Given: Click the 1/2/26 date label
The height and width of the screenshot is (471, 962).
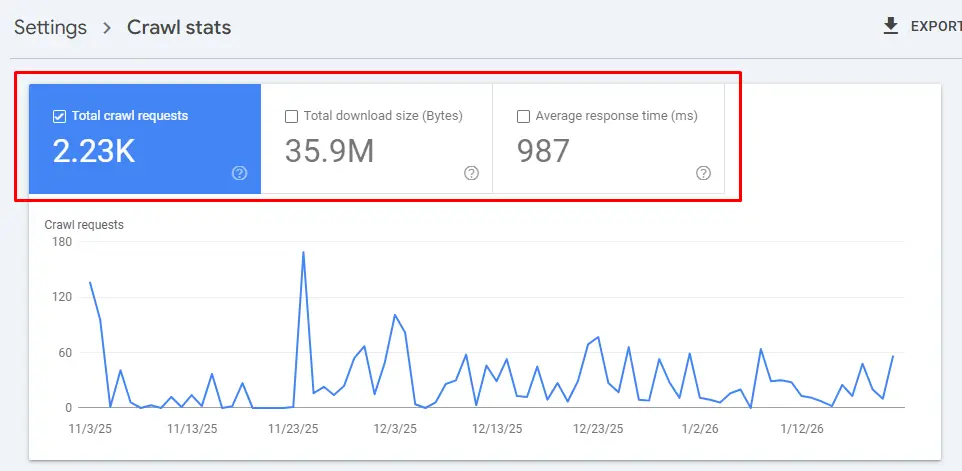Looking at the screenshot, I should [700, 429].
